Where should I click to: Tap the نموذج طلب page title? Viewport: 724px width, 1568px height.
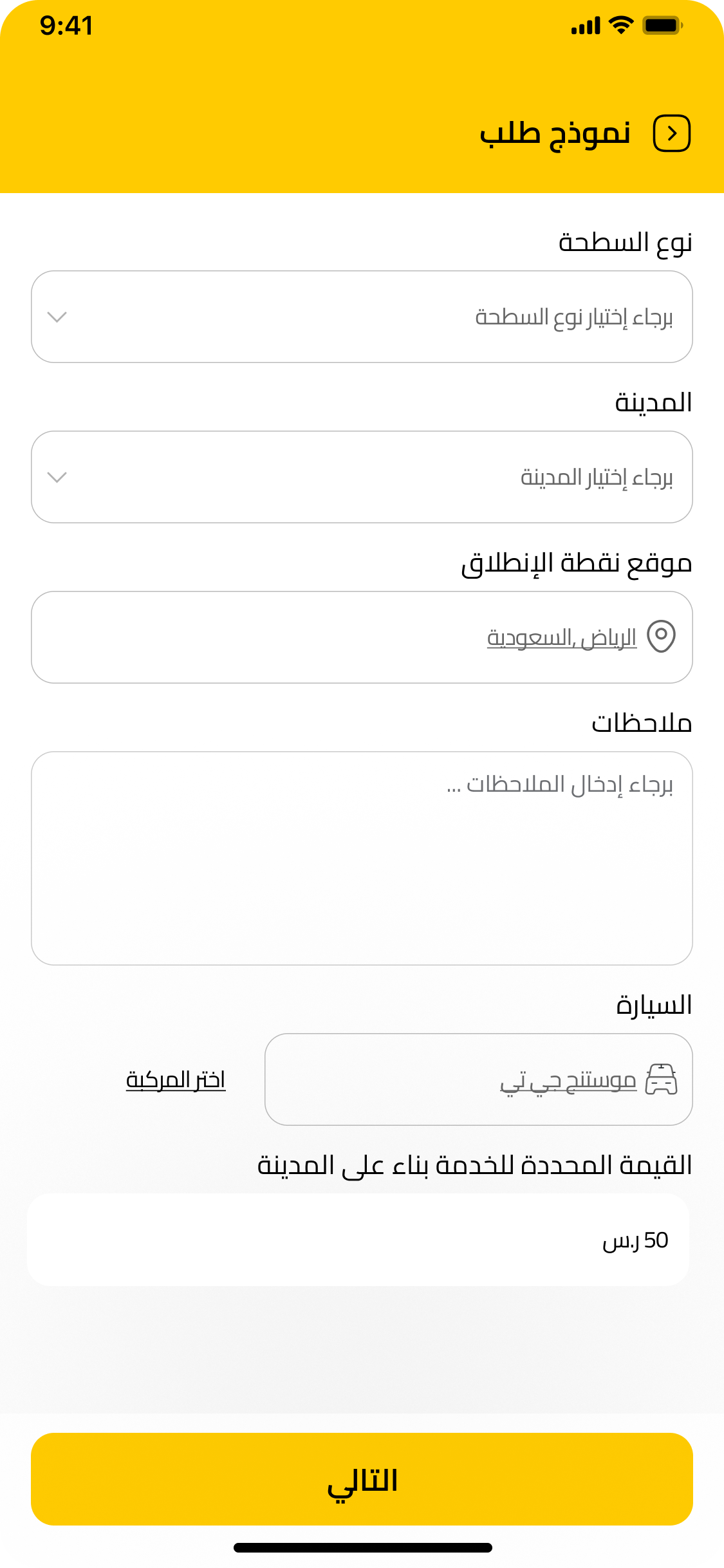(x=555, y=134)
